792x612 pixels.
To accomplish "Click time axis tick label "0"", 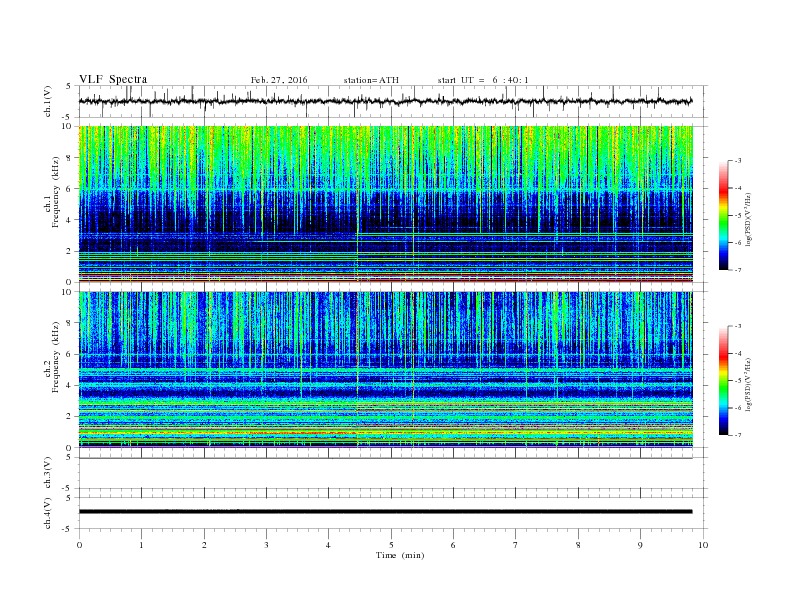I will click(x=79, y=545).
